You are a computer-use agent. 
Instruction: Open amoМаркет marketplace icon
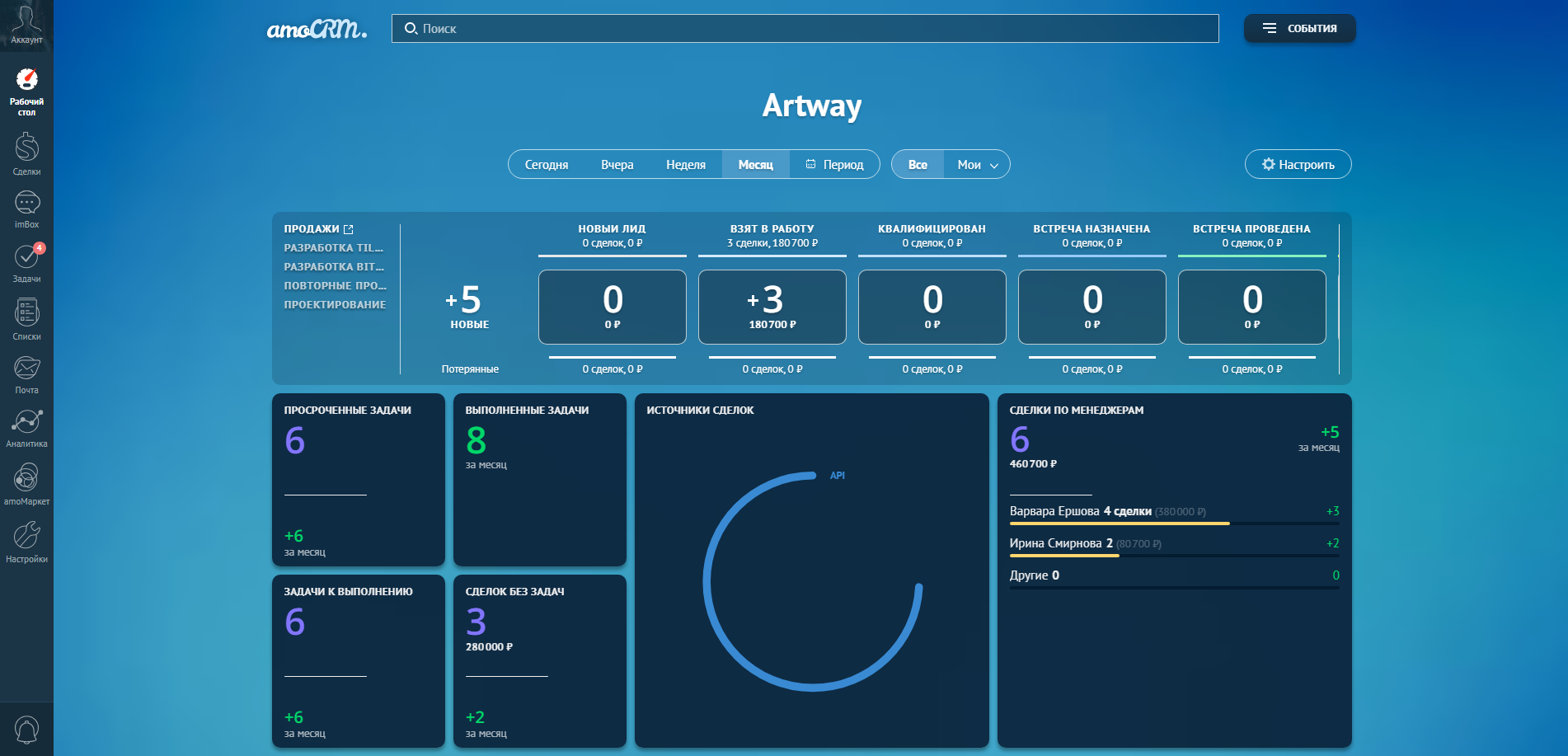click(26, 484)
